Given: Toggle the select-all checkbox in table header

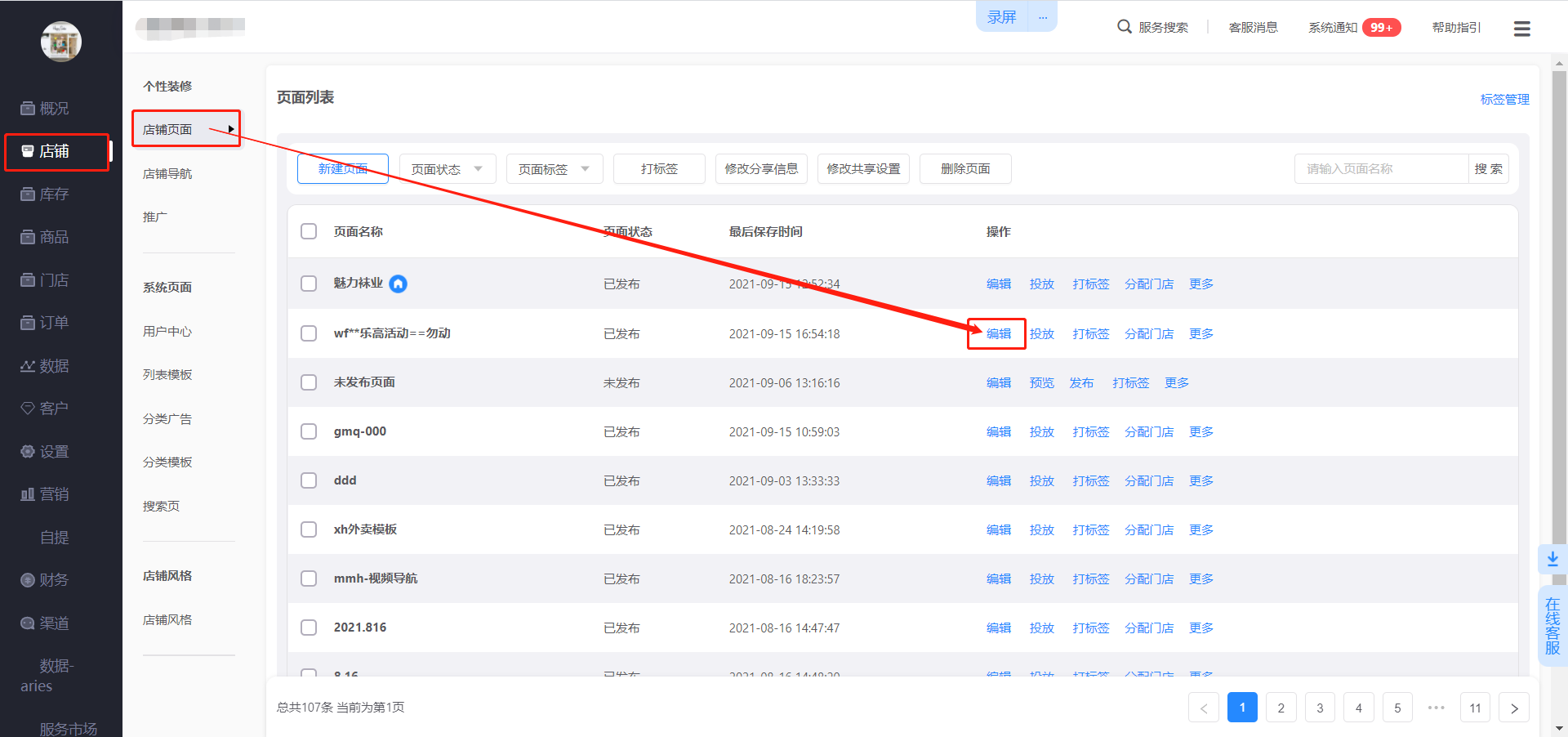Looking at the screenshot, I should [309, 231].
